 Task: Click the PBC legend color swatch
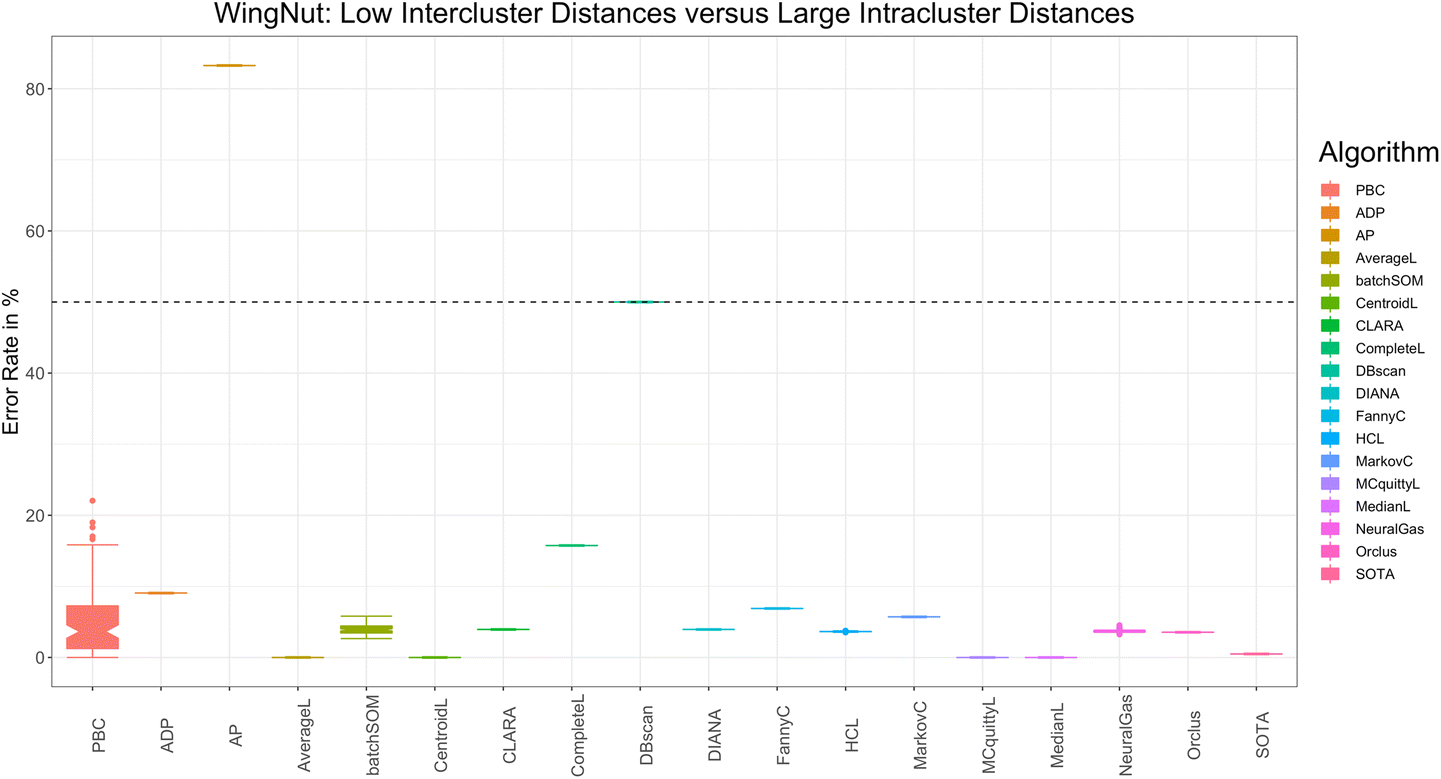(1331, 190)
